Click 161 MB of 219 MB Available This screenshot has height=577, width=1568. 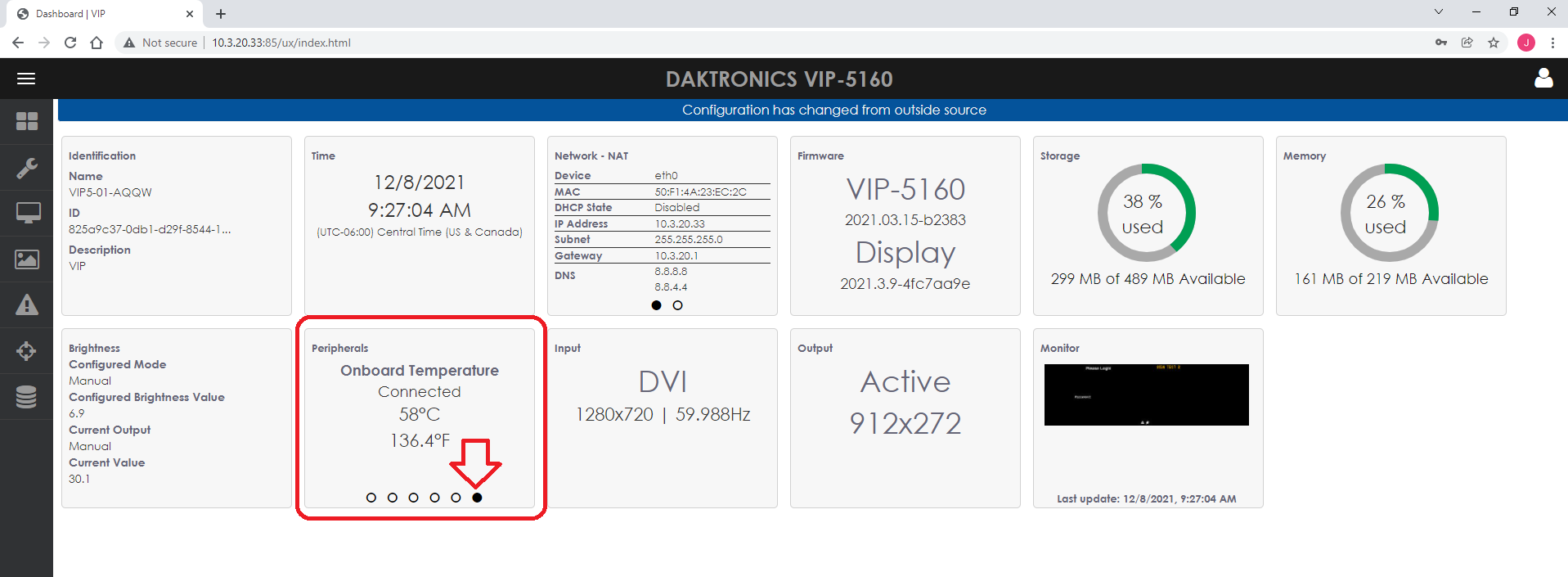pyautogui.click(x=1391, y=279)
